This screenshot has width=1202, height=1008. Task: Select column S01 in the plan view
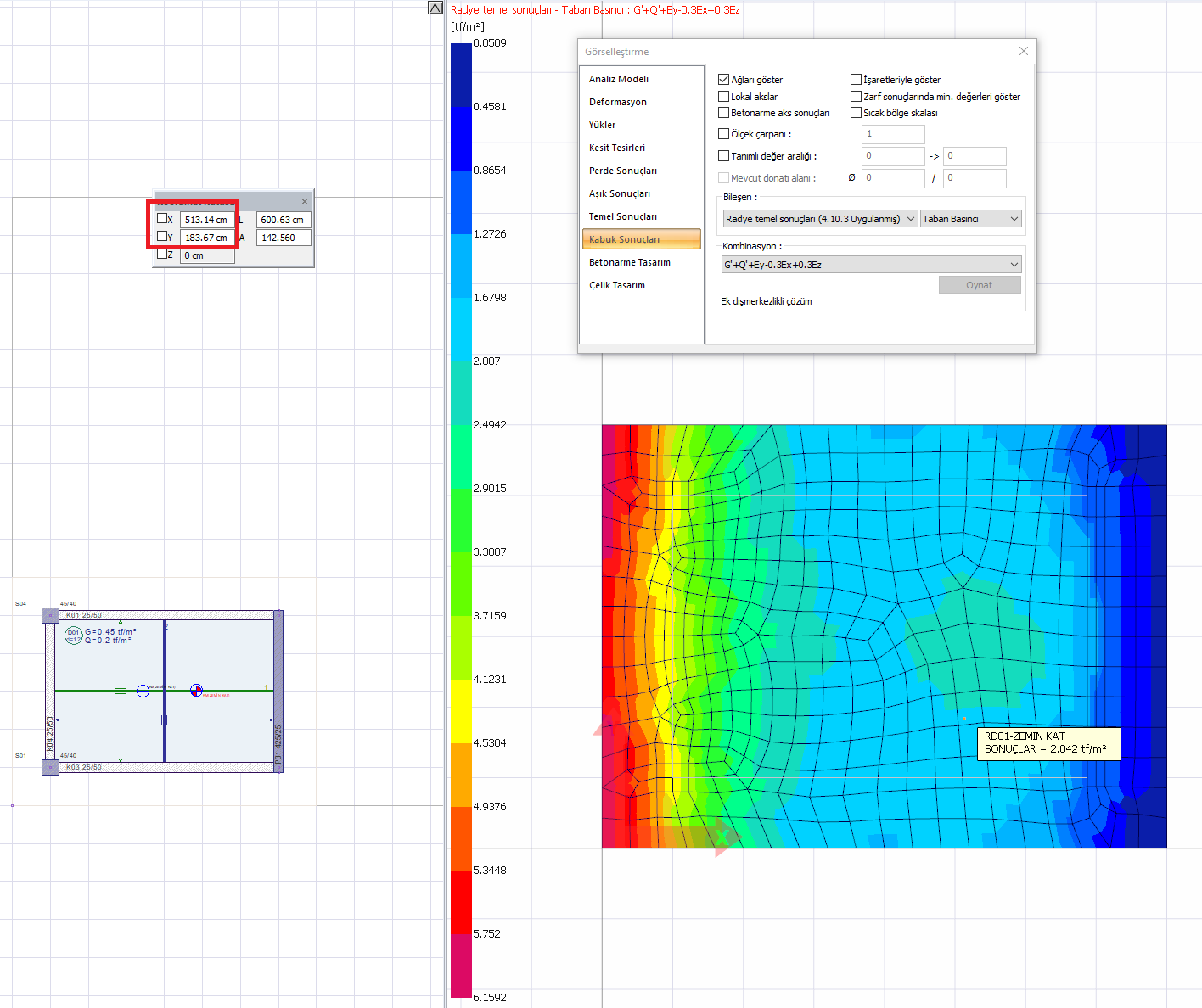50,767
